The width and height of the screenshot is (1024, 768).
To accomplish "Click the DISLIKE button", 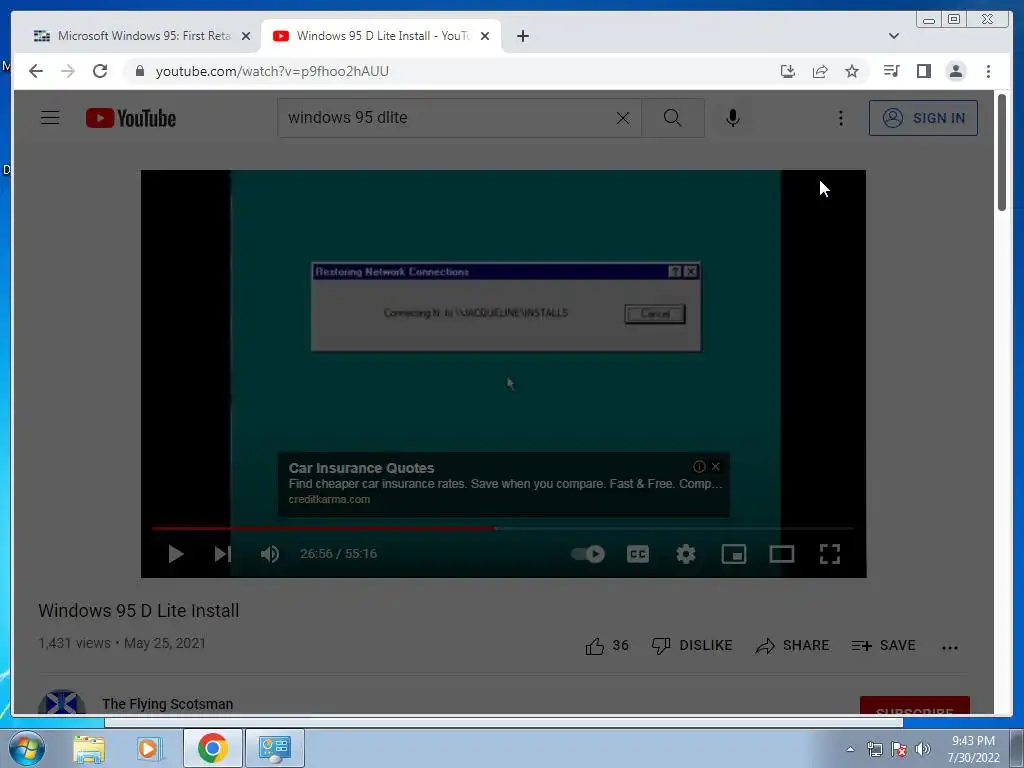I will click(692, 646).
